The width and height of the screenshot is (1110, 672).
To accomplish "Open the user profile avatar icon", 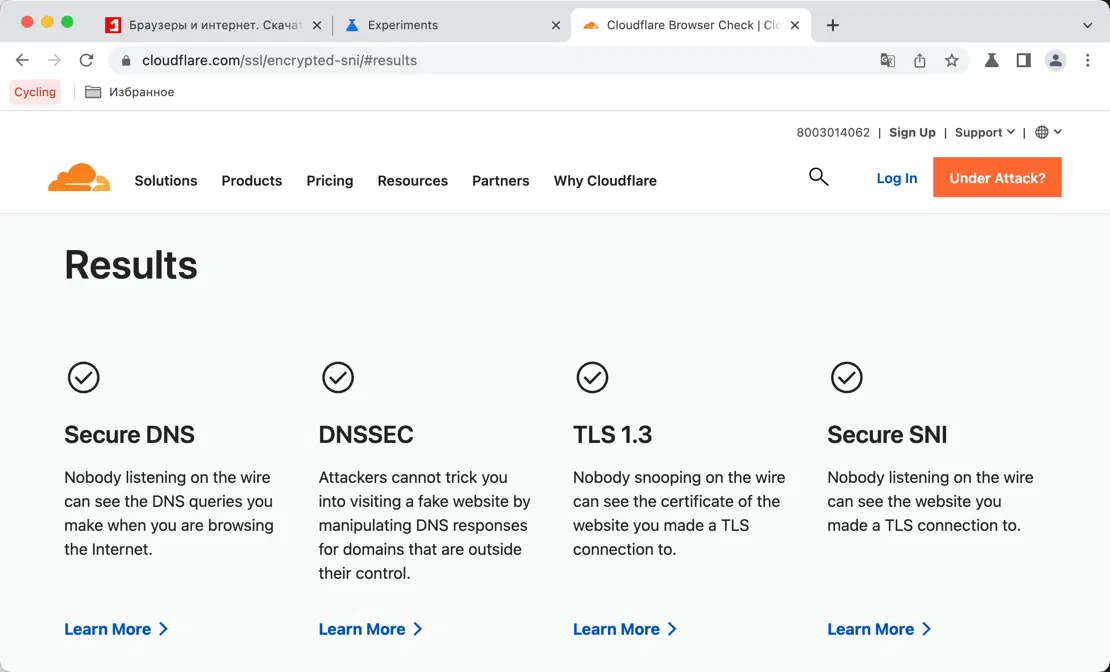I will click(x=1055, y=60).
